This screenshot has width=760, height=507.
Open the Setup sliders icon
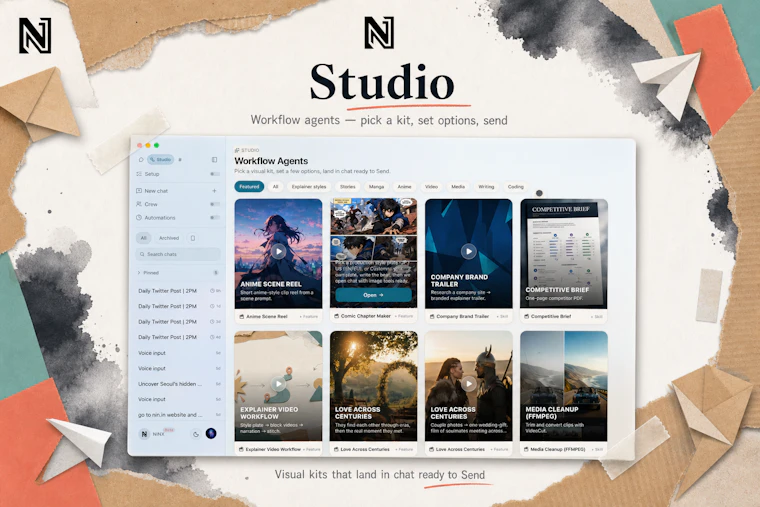point(139,174)
